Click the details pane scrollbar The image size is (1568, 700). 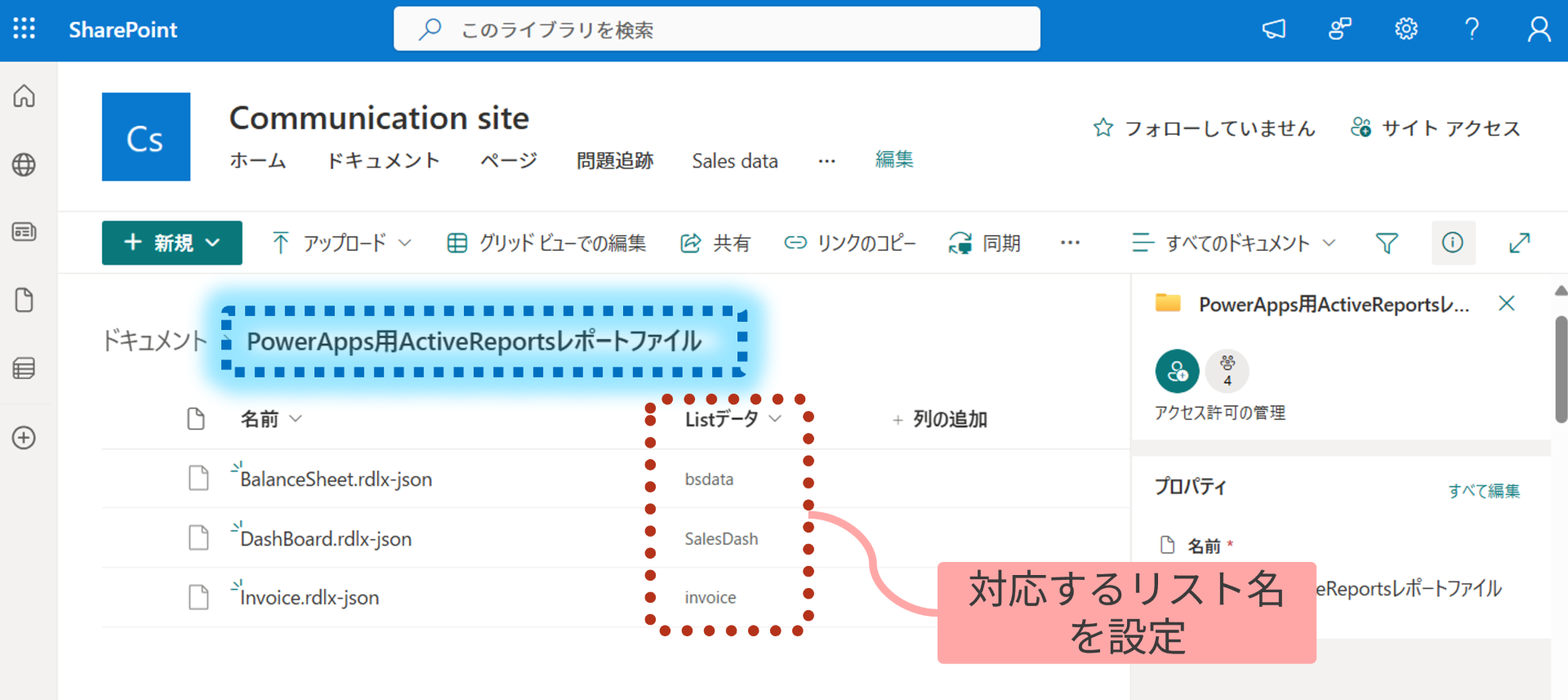pyautogui.click(x=1561, y=369)
